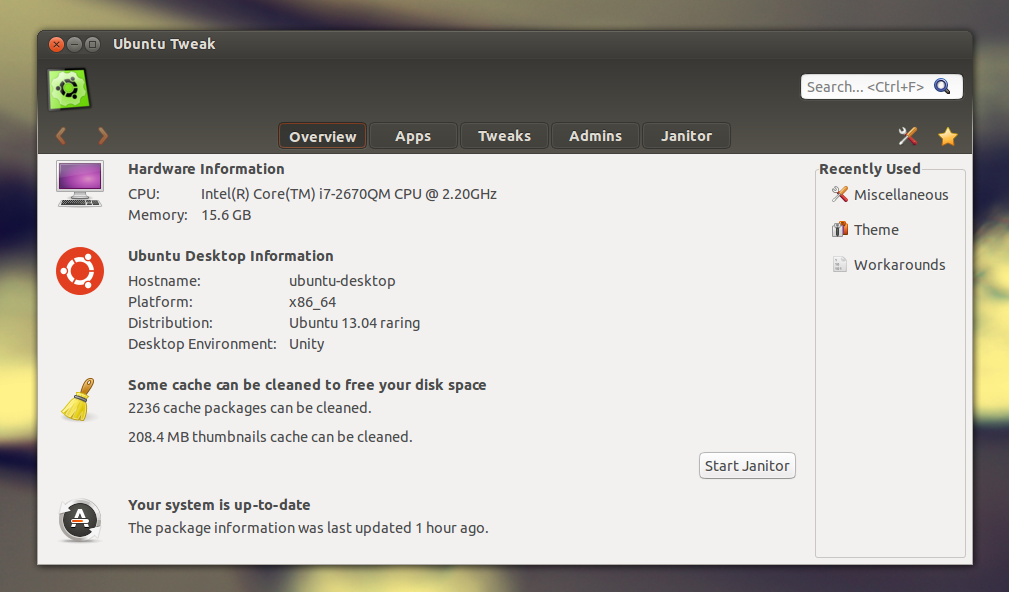The width and height of the screenshot is (1009, 592).
Task: Click the Ubuntu Desktop Information heading
Action: coord(230,255)
